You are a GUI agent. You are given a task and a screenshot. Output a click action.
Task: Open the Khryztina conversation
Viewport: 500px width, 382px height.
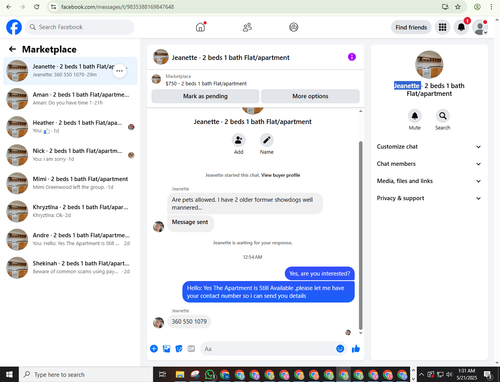[x=70, y=211]
